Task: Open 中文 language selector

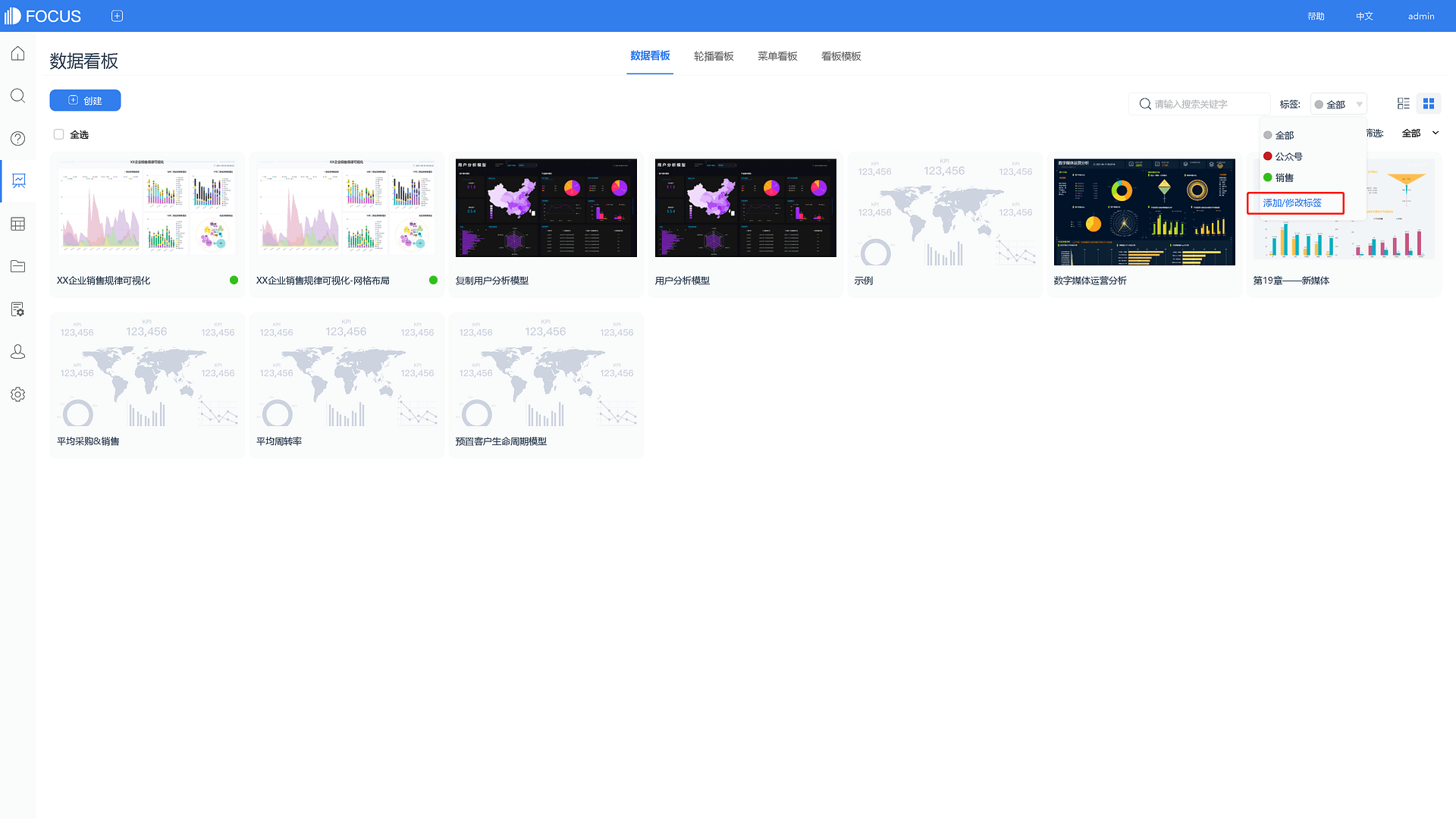Action: [1364, 16]
